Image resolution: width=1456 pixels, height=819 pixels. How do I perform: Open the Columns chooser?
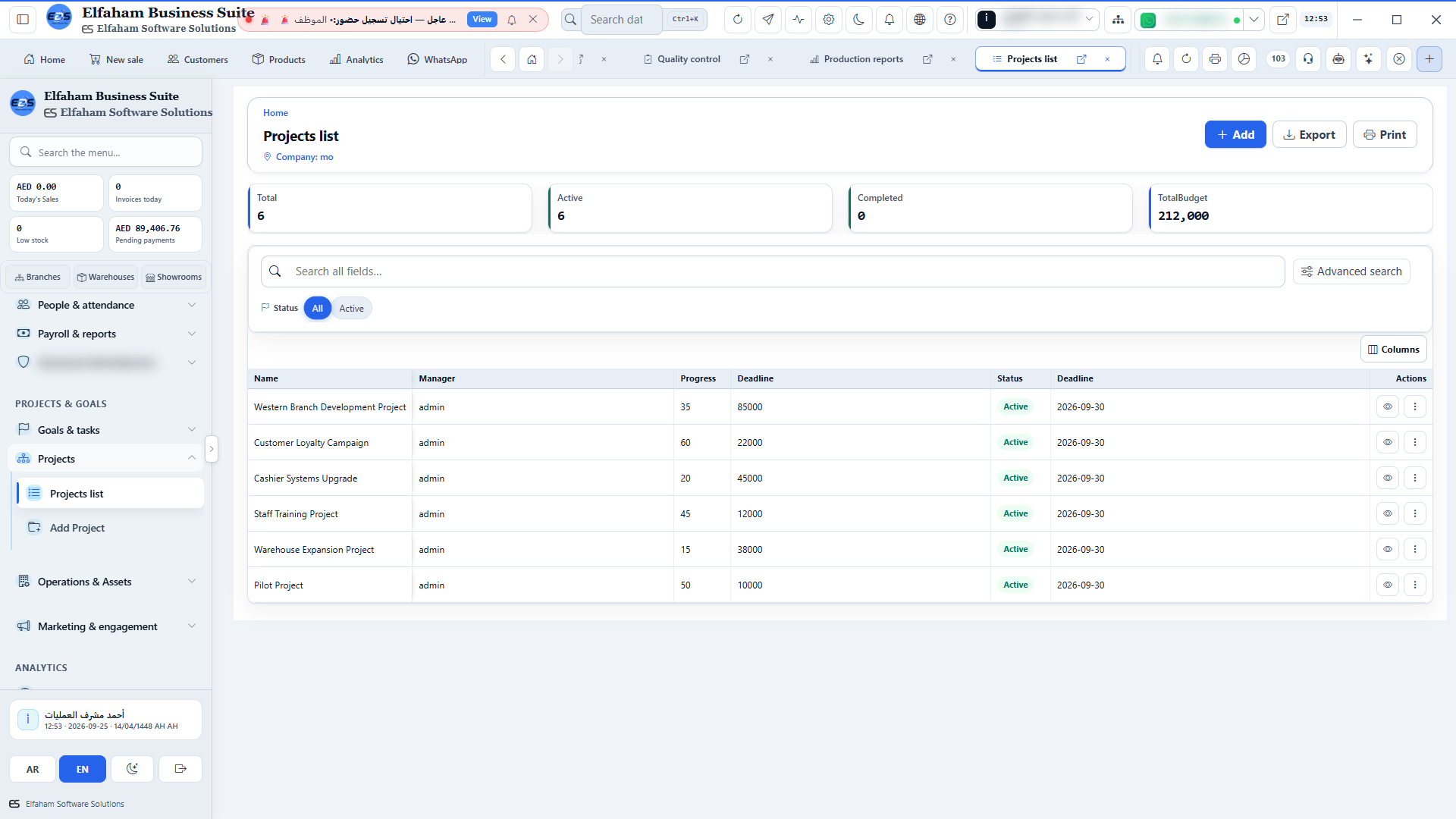pos(1394,350)
